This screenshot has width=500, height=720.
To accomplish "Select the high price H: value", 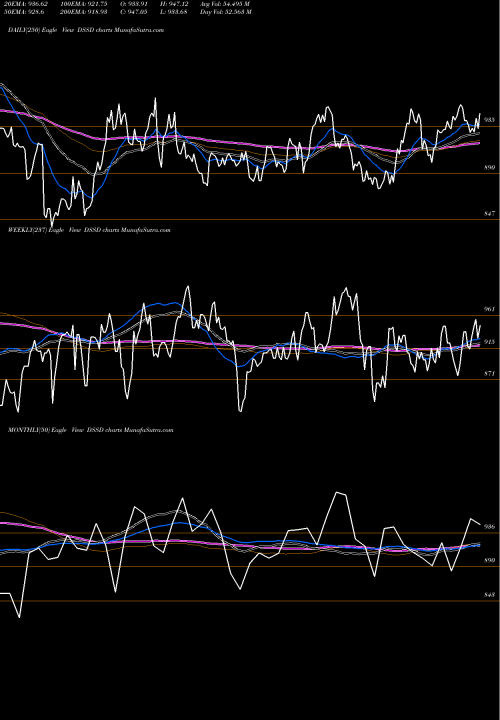I will point(174,4).
